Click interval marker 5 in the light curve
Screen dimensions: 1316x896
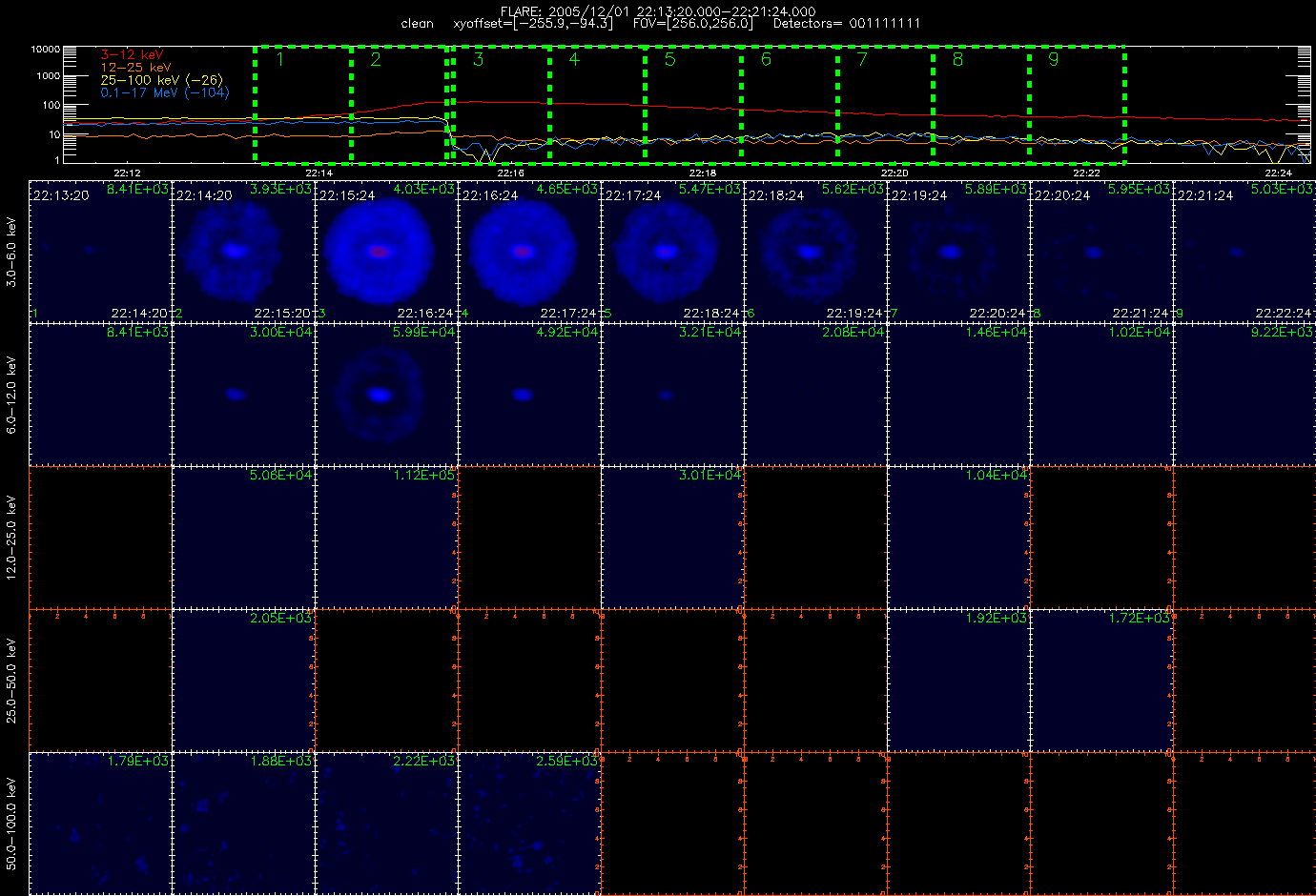point(669,59)
